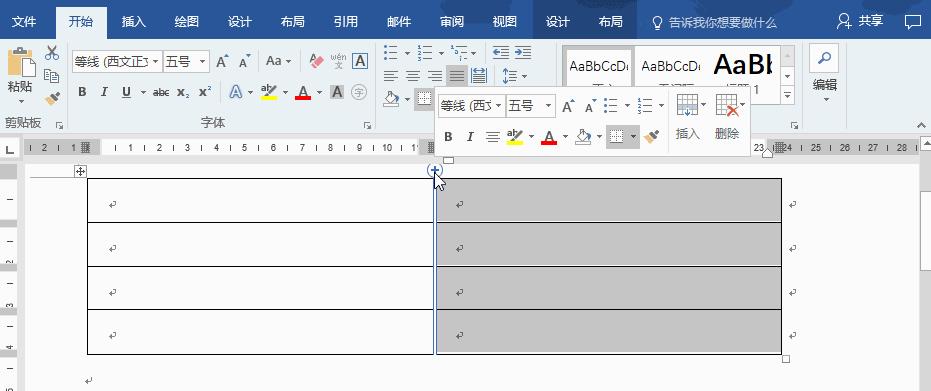Click Format Painter in the floating mini toolbar
The image size is (931, 391).
point(651,137)
